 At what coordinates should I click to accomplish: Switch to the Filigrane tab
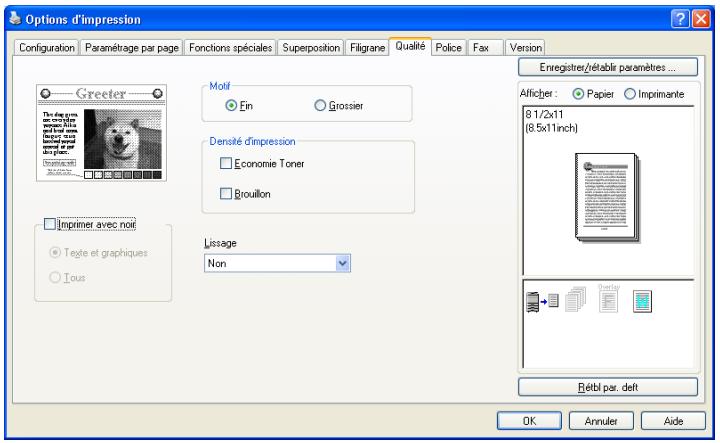click(367, 48)
